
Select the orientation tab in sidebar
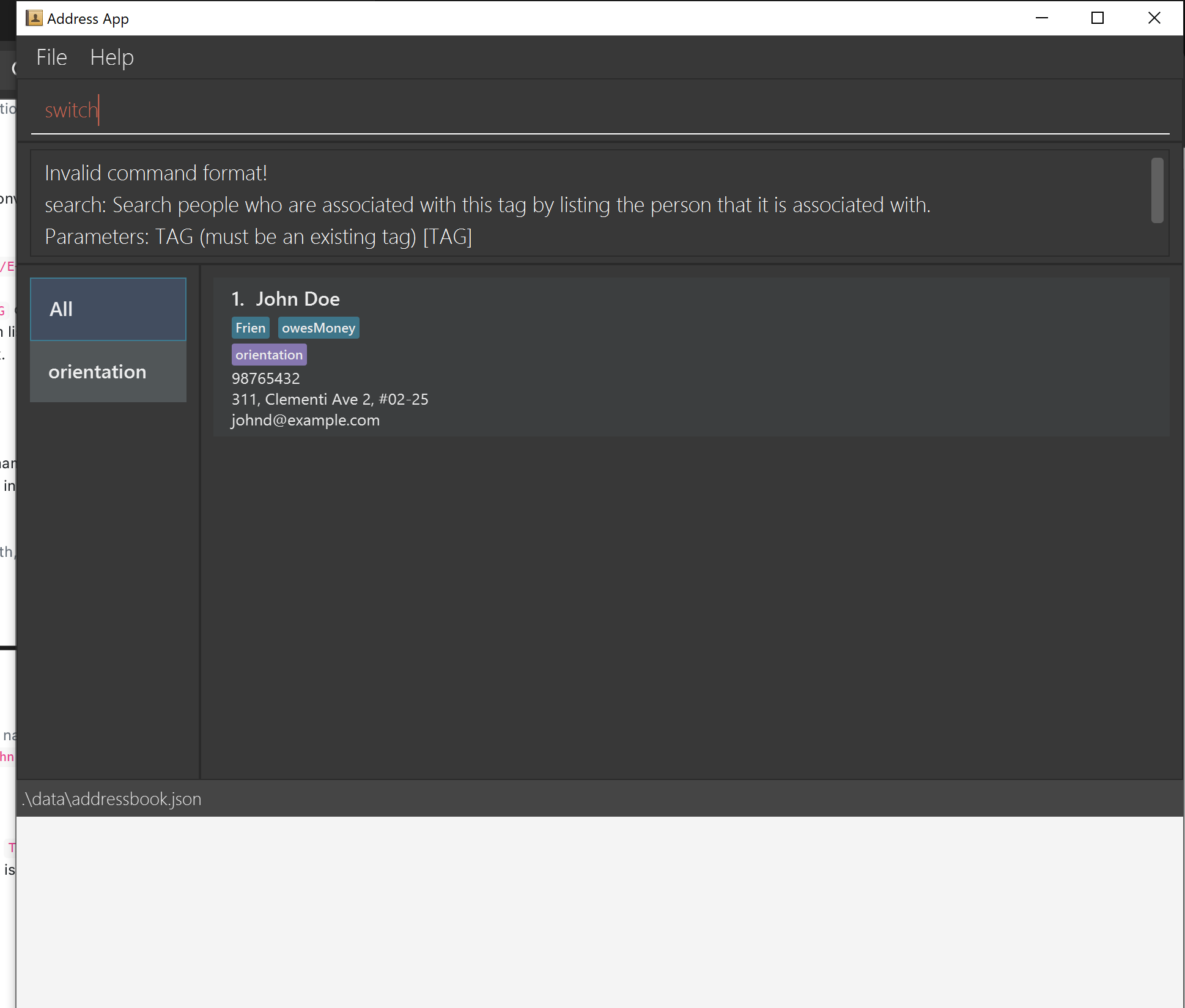(108, 372)
